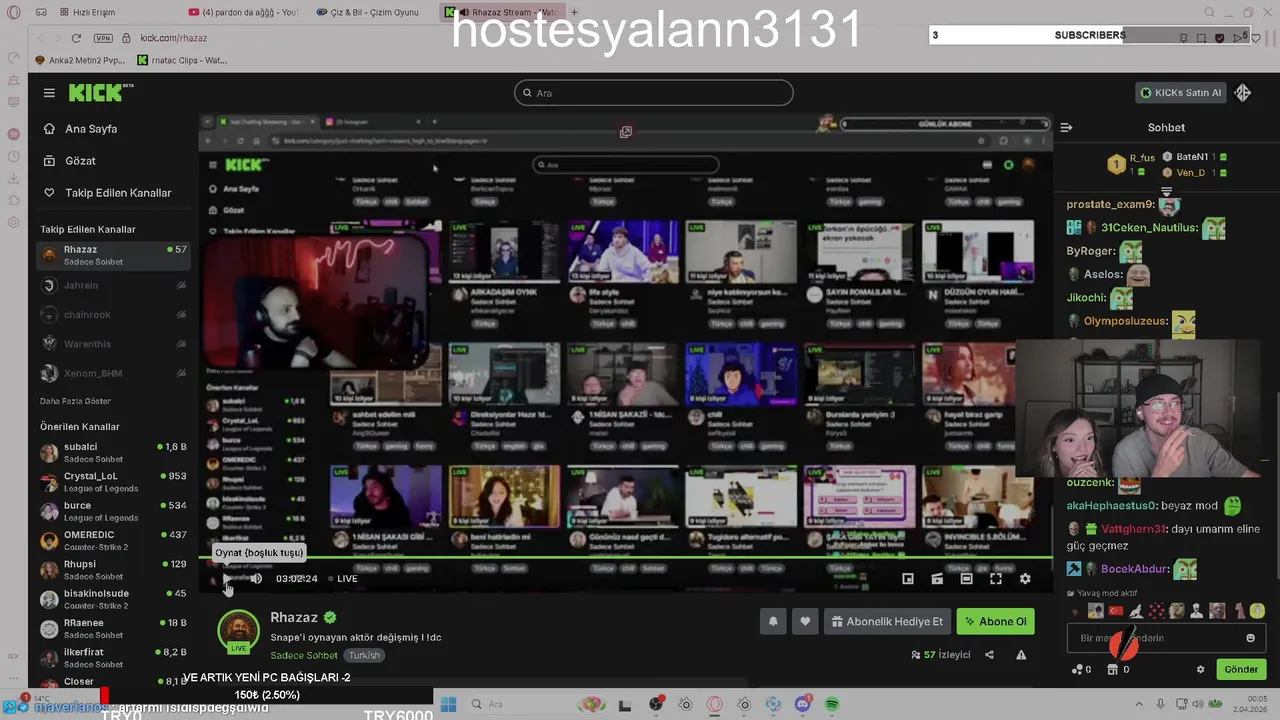1280x720 pixels.
Task: Enter fullscreen from player controls
Action: click(x=996, y=578)
